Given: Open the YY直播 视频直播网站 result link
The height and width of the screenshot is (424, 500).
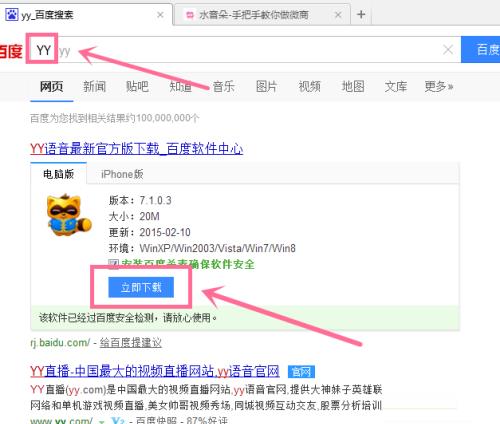Looking at the screenshot, I should [x=155, y=371].
